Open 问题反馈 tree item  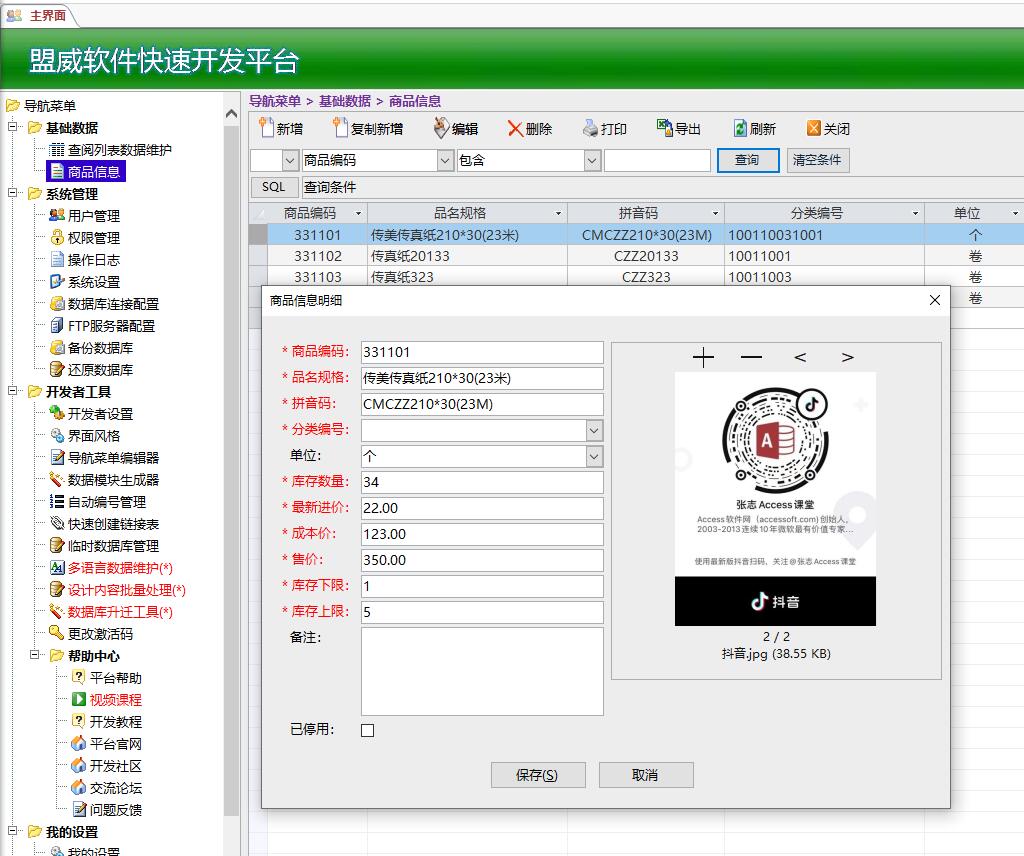(x=107, y=810)
